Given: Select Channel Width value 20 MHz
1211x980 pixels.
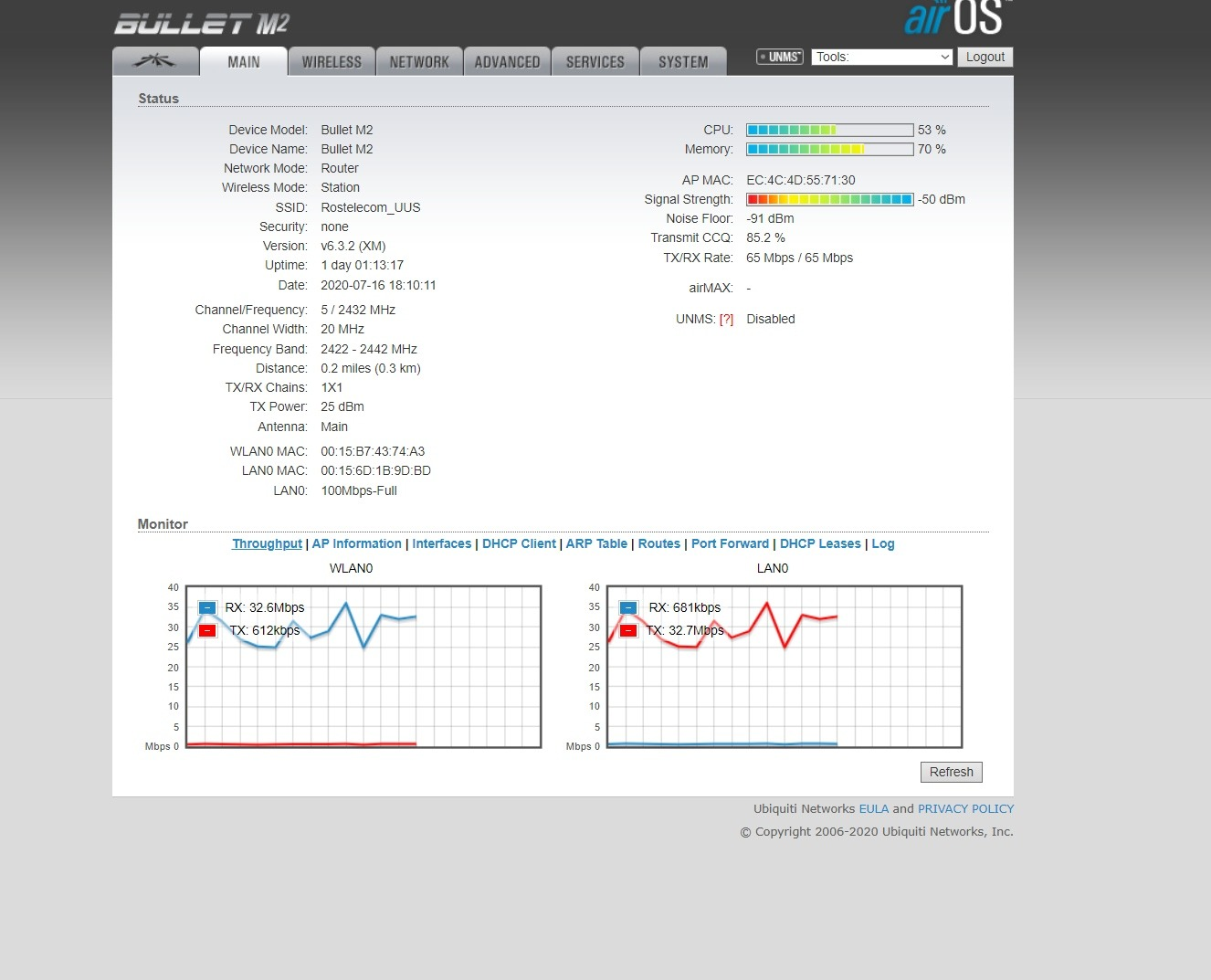Looking at the screenshot, I should (x=342, y=329).
